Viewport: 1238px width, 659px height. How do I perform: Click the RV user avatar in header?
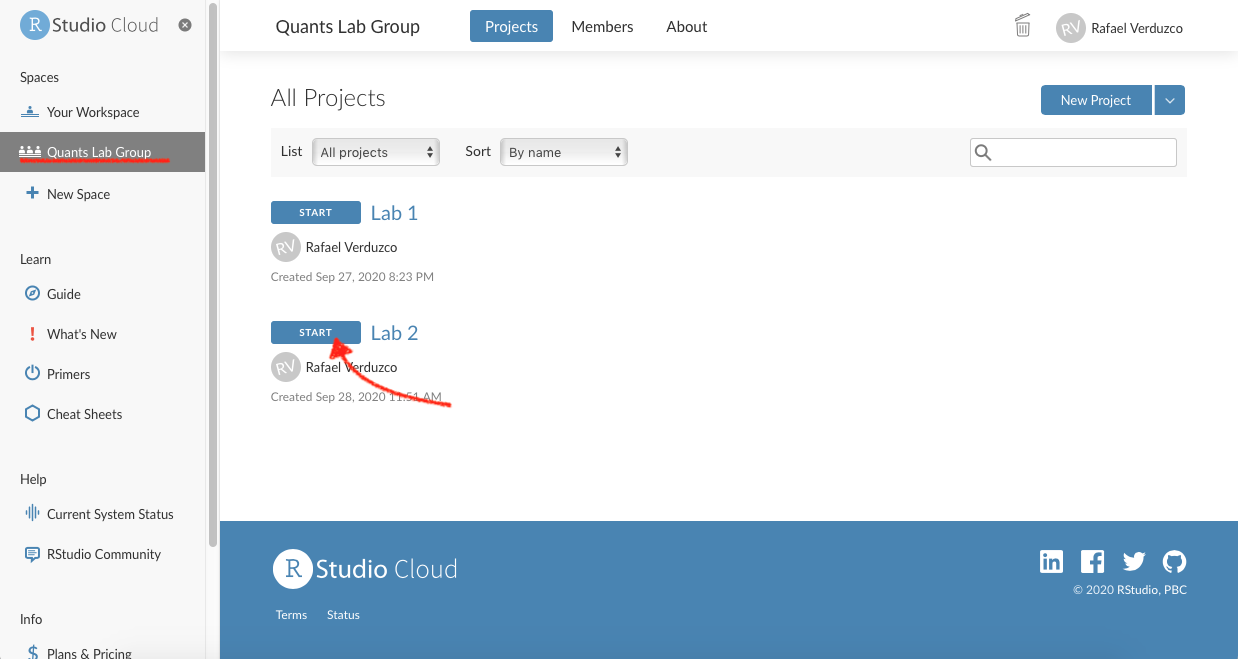[1071, 28]
